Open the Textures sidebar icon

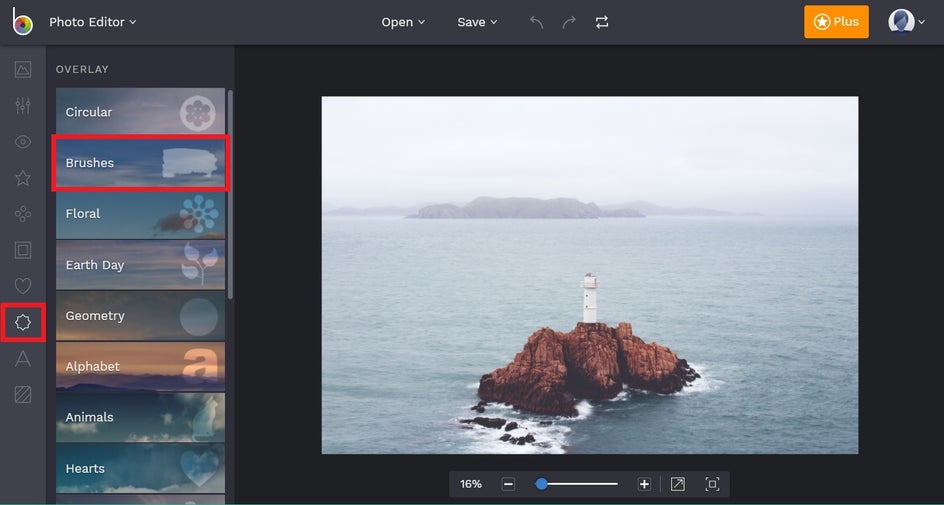(x=23, y=395)
